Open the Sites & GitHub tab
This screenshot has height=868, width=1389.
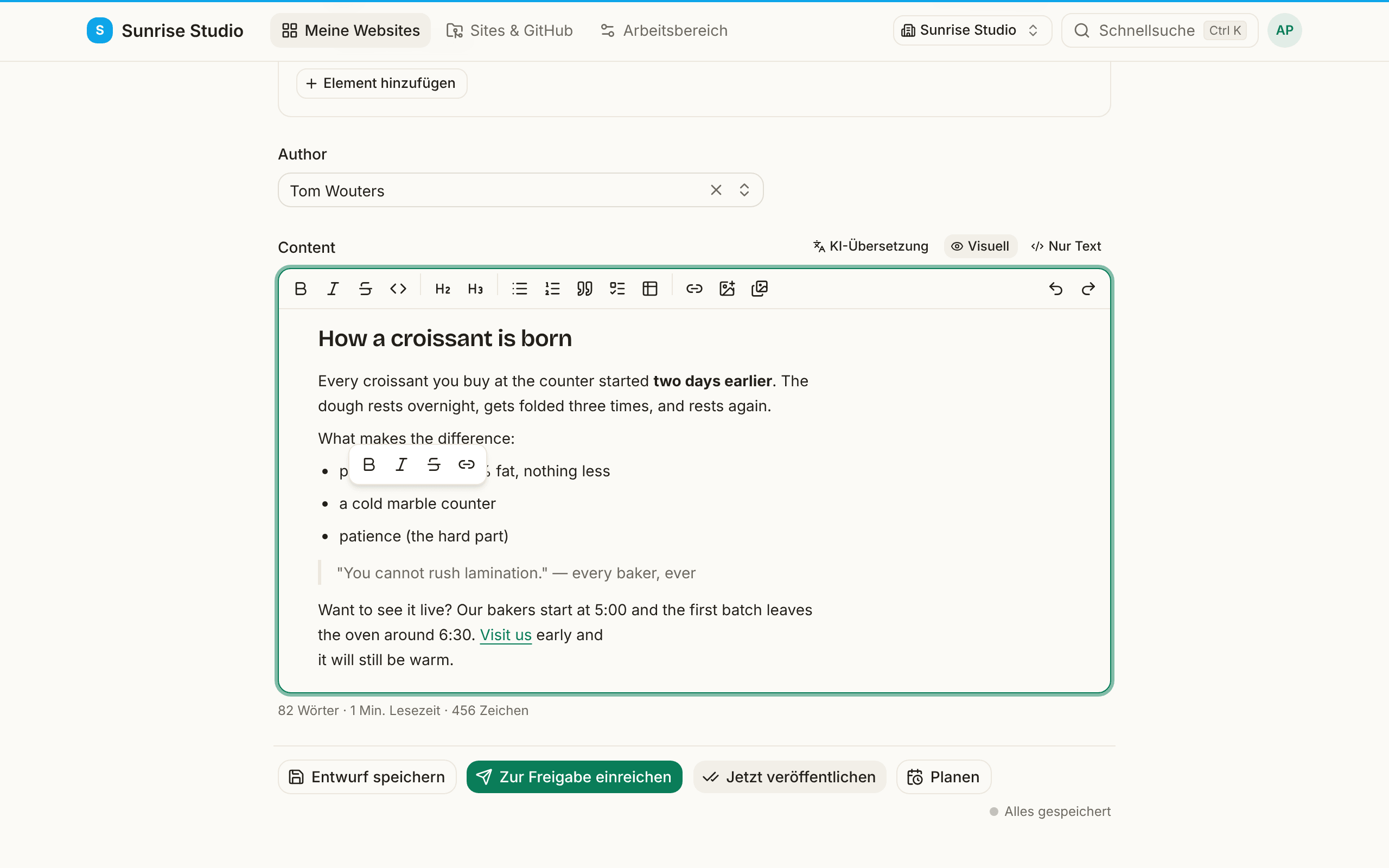pyautogui.click(x=509, y=30)
